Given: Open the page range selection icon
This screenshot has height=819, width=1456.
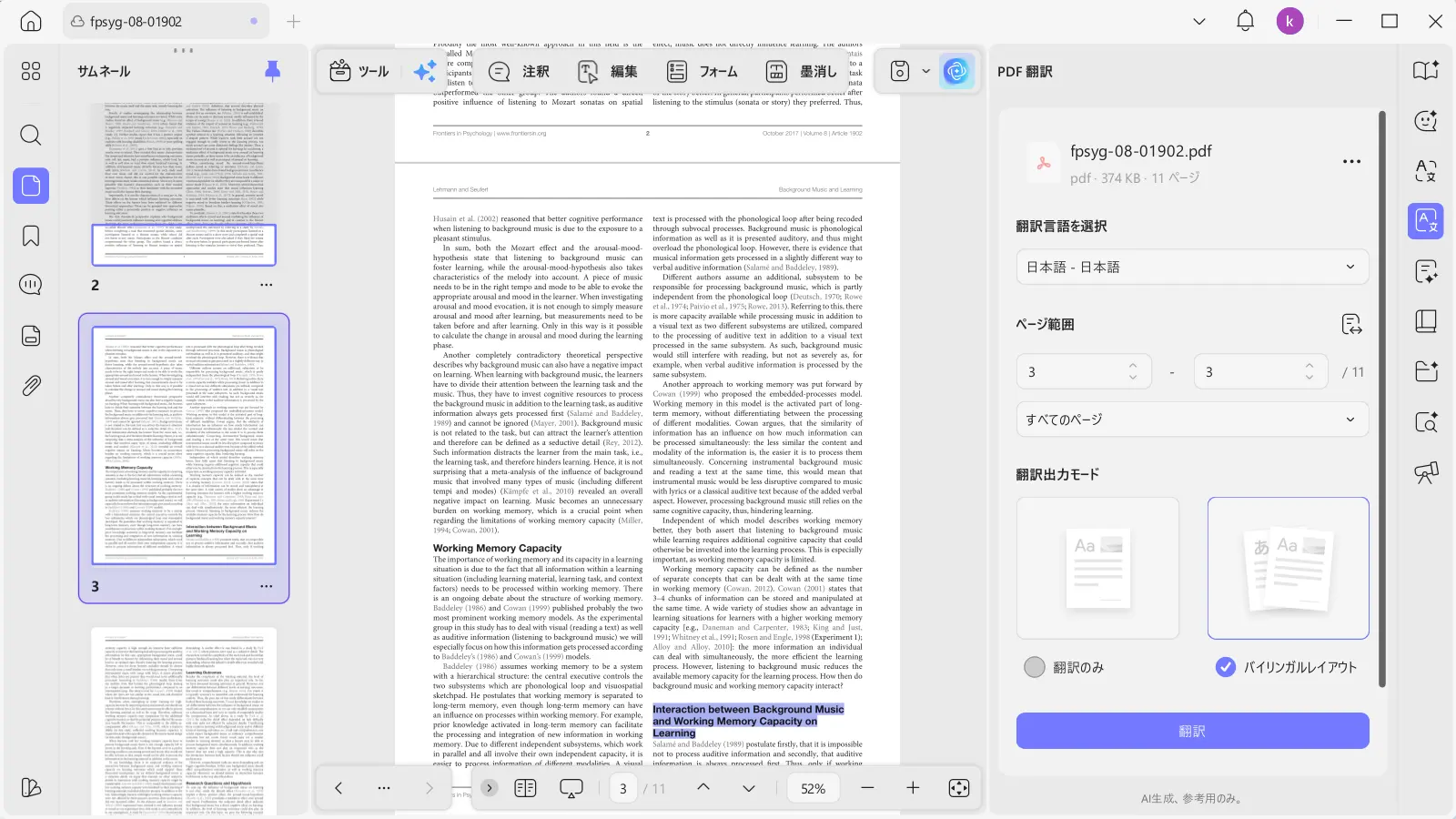Looking at the screenshot, I should coord(1351,324).
